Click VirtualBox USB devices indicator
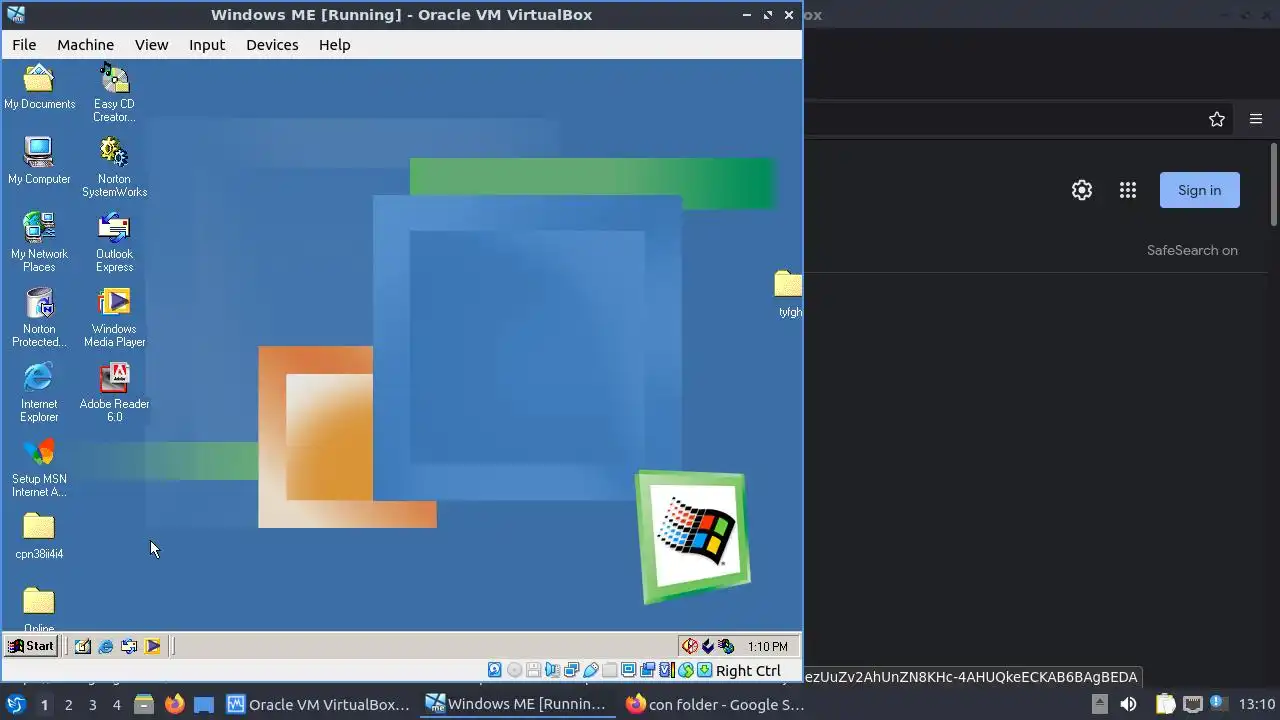 coord(590,670)
